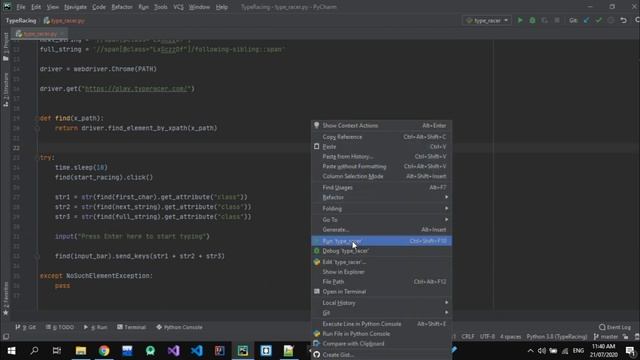This screenshot has height=360, width=640.
Task: Open the Edit menu
Action: coord(36,7)
